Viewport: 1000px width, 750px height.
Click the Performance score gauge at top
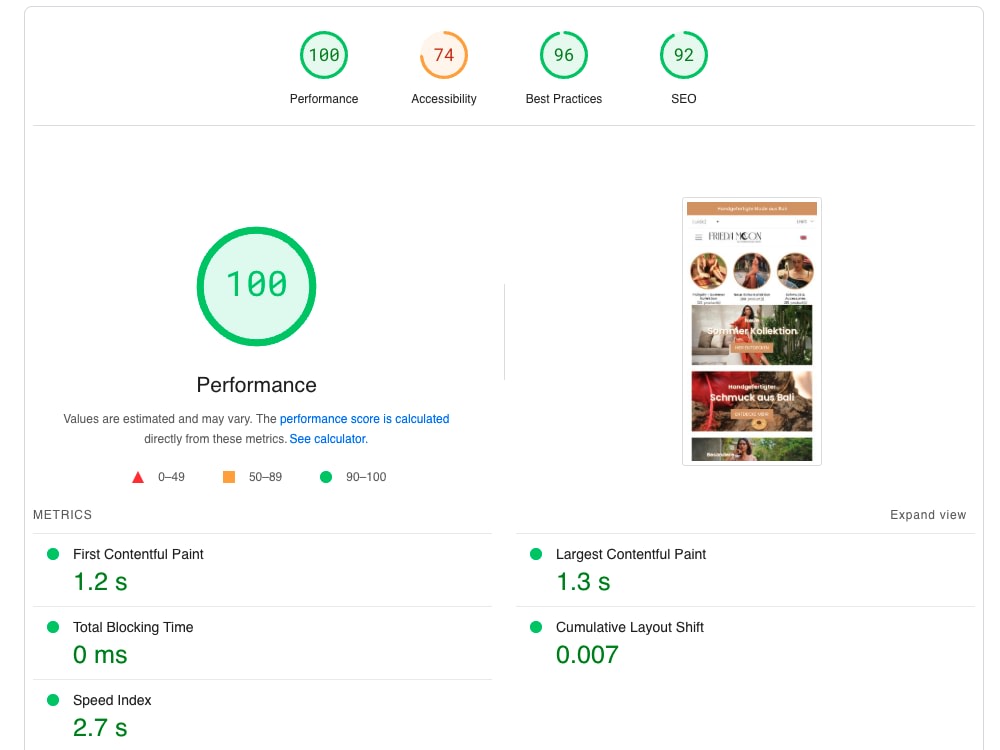coord(324,55)
